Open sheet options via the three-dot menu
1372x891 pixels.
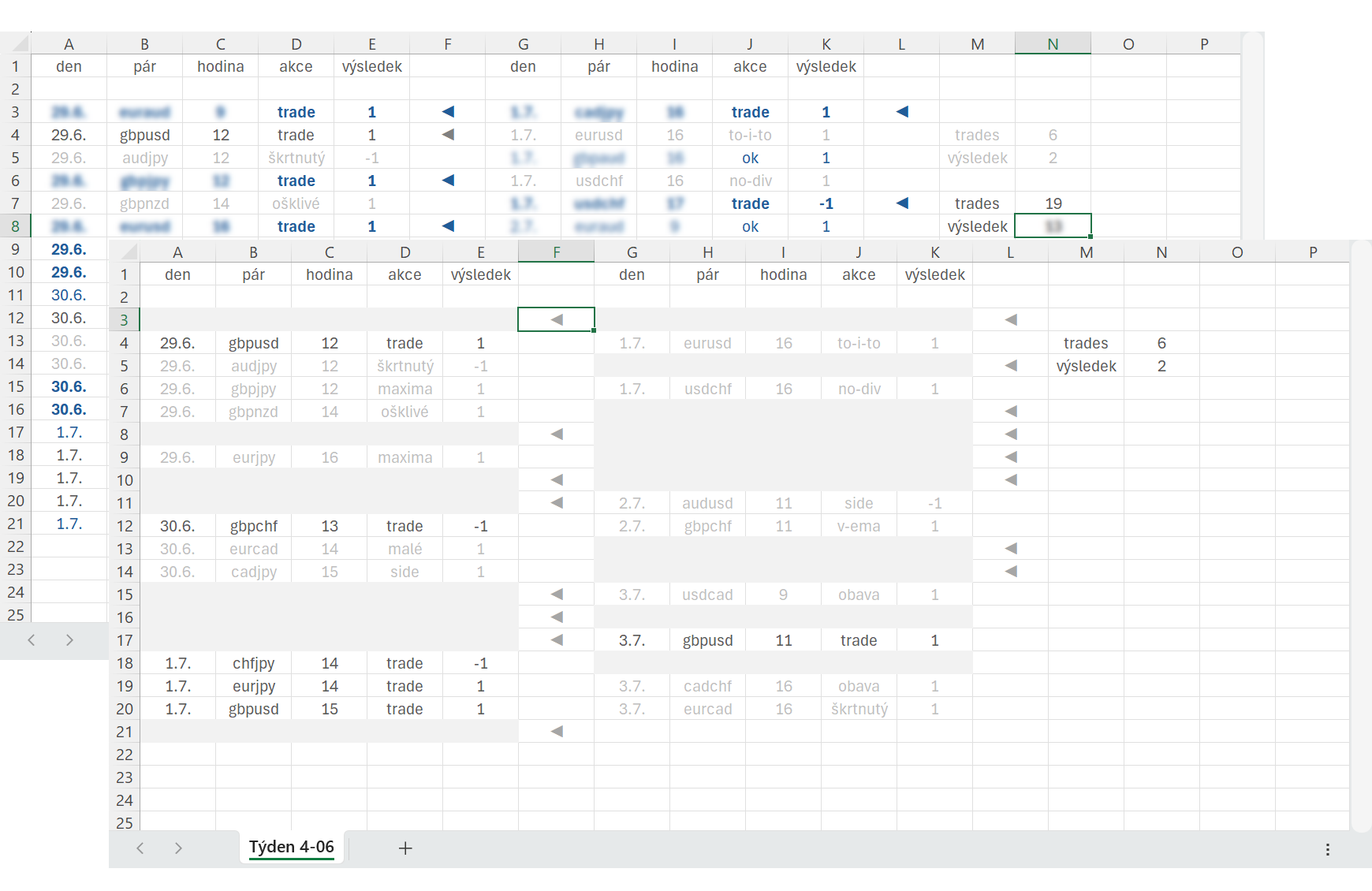click(1328, 849)
